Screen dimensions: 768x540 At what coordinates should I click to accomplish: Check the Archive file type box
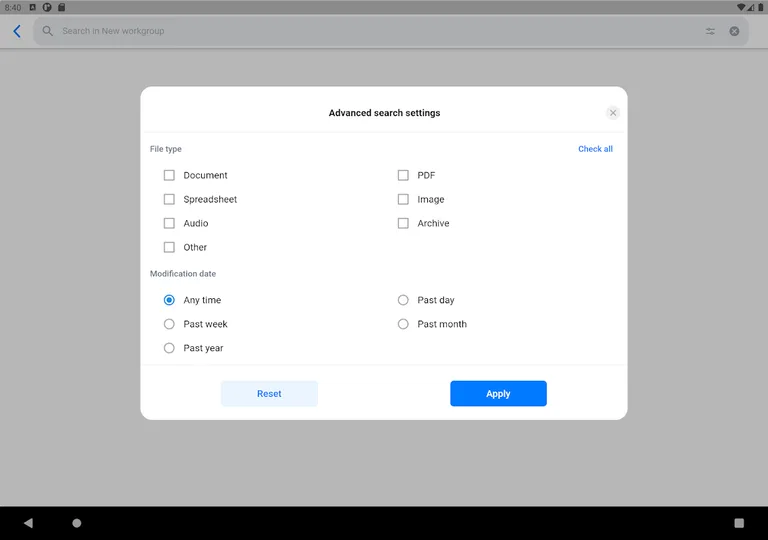(403, 223)
